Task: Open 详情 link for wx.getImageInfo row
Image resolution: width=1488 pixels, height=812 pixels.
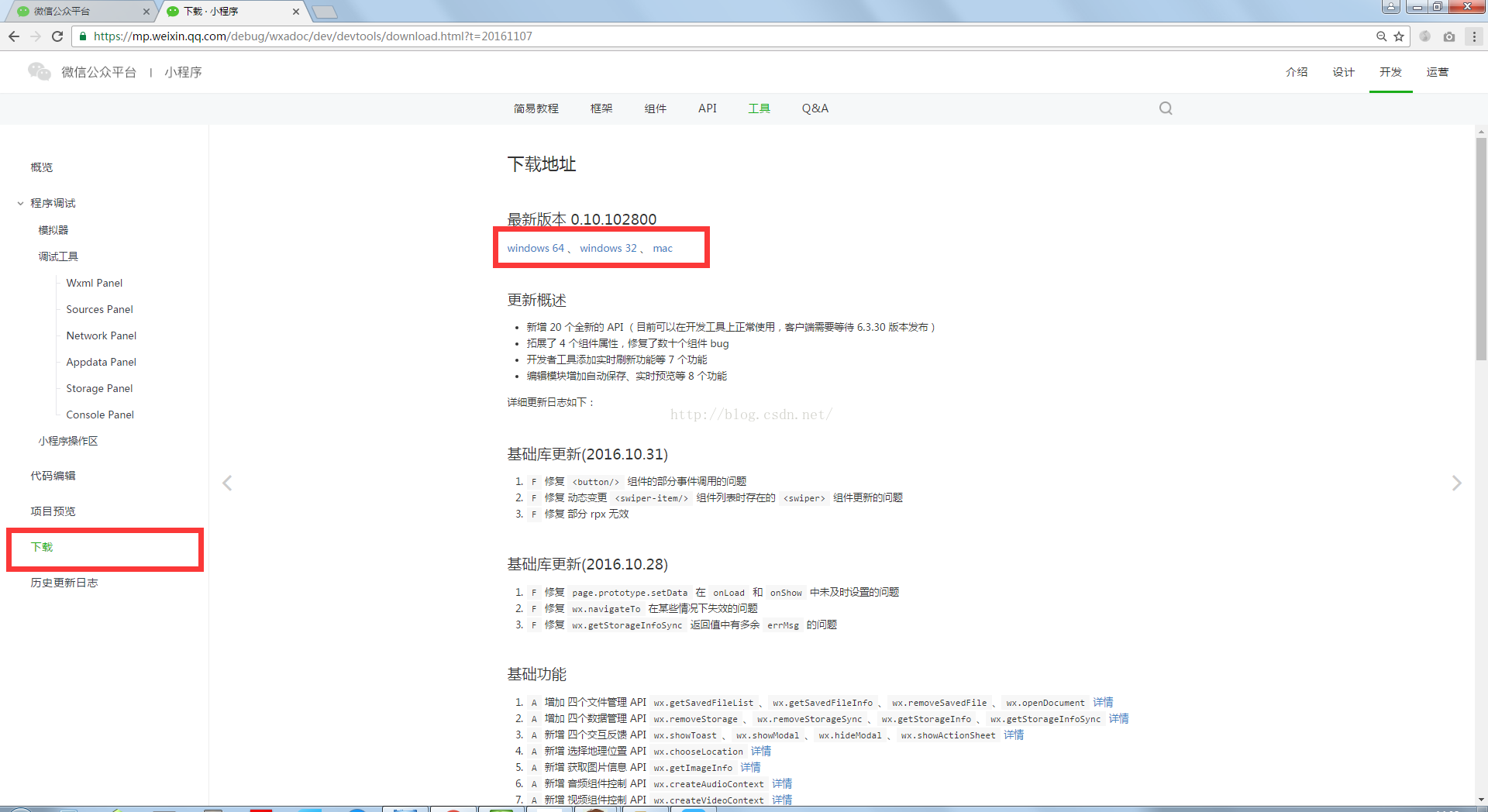Action: click(x=750, y=767)
